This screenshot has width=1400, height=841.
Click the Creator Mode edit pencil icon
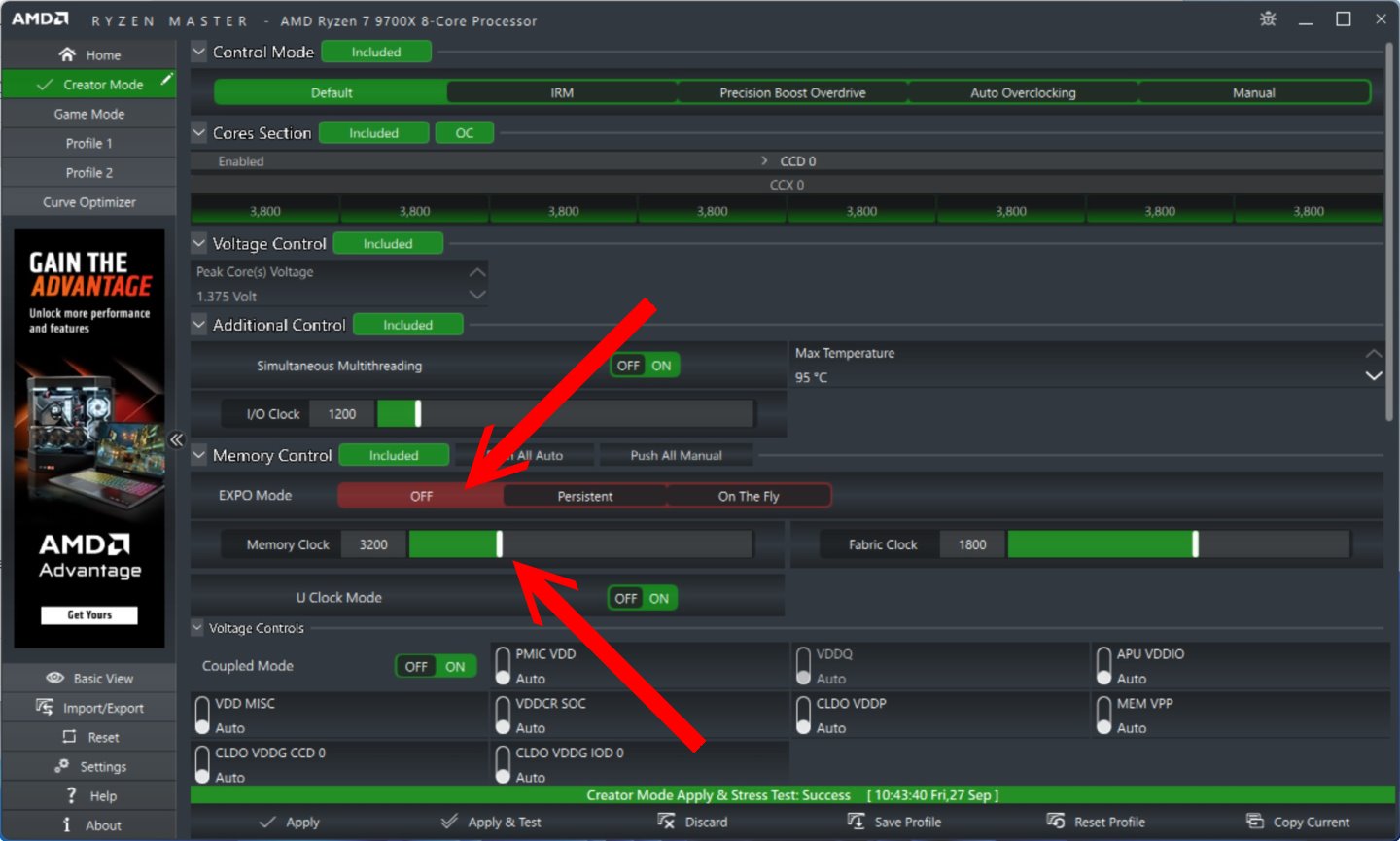[167, 79]
